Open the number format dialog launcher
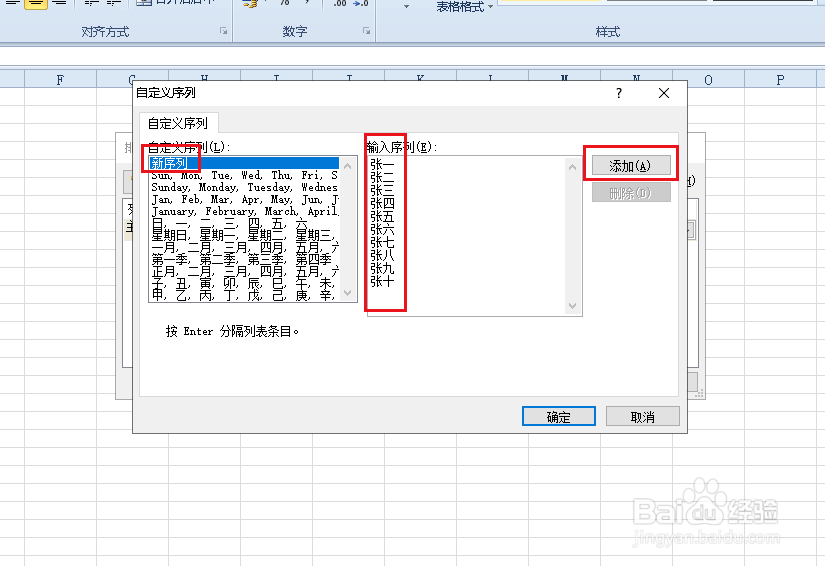 [366, 31]
